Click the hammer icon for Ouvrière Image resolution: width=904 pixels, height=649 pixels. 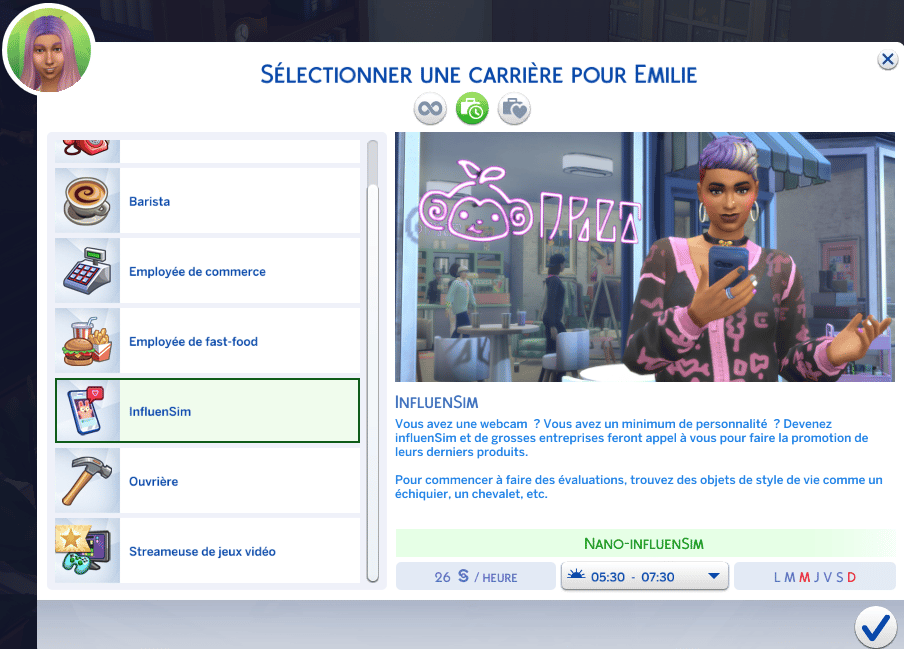87,481
